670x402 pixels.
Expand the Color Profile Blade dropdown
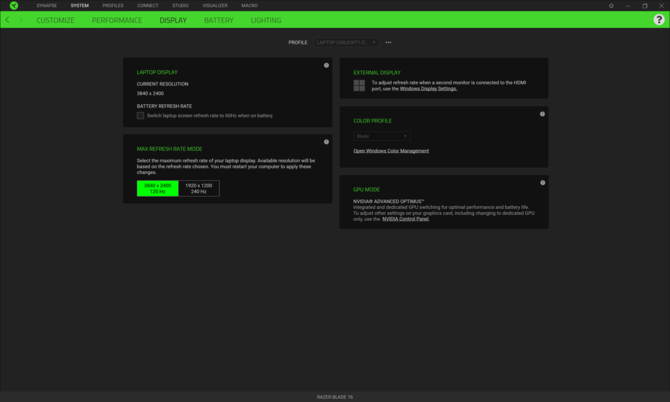(x=382, y=136)
